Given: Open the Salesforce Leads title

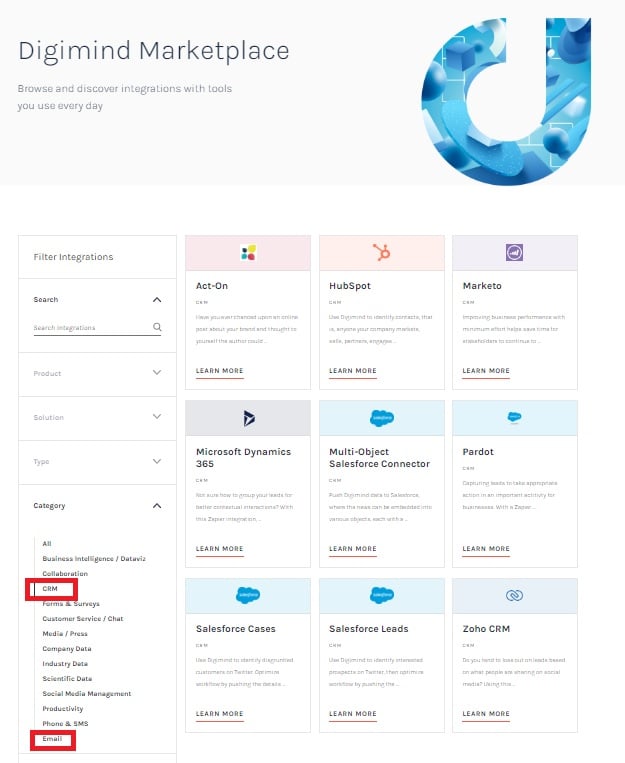Looking at the screenshot, I should (368, 629).
